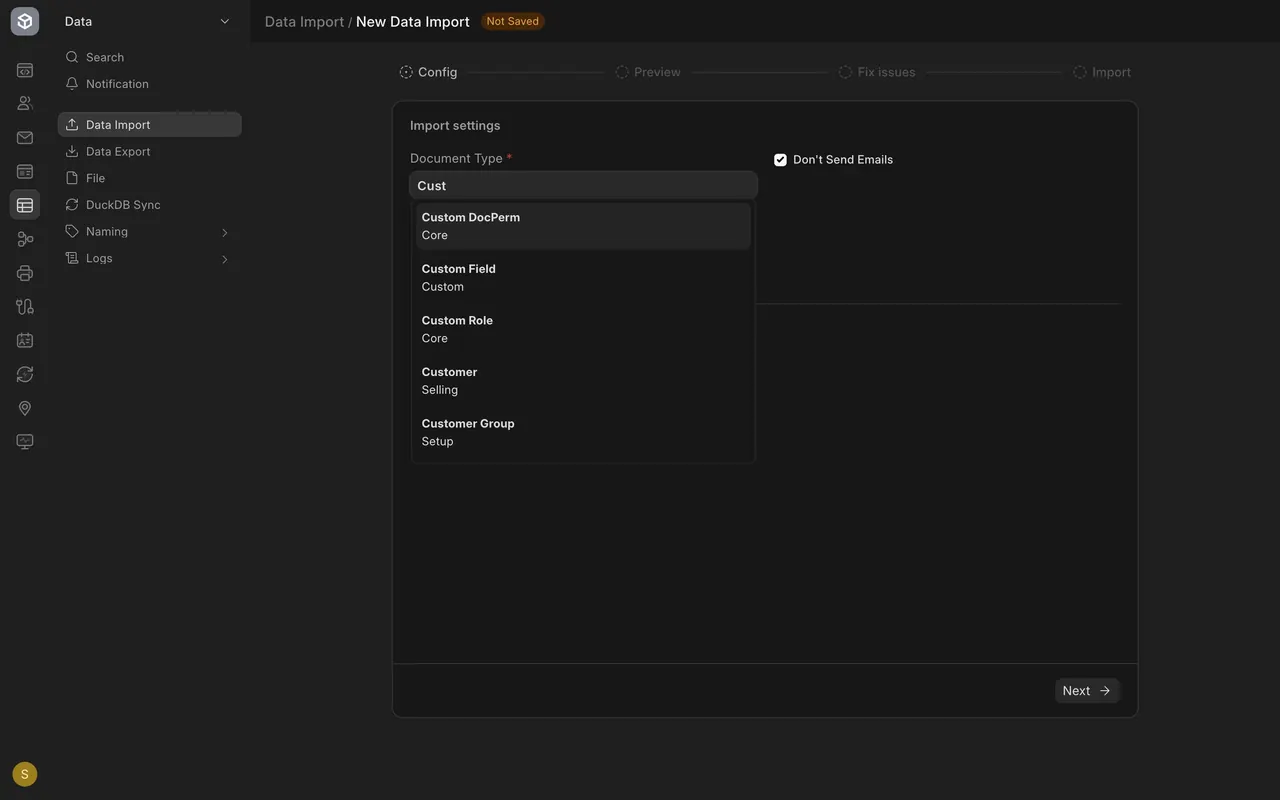
Task: Click the Not Saved status badge
Action: [512, 21]
